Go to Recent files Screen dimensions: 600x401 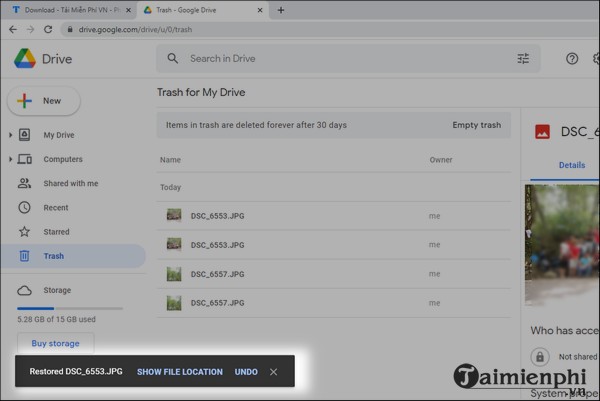pyautogui.click(x=56, y=207)
